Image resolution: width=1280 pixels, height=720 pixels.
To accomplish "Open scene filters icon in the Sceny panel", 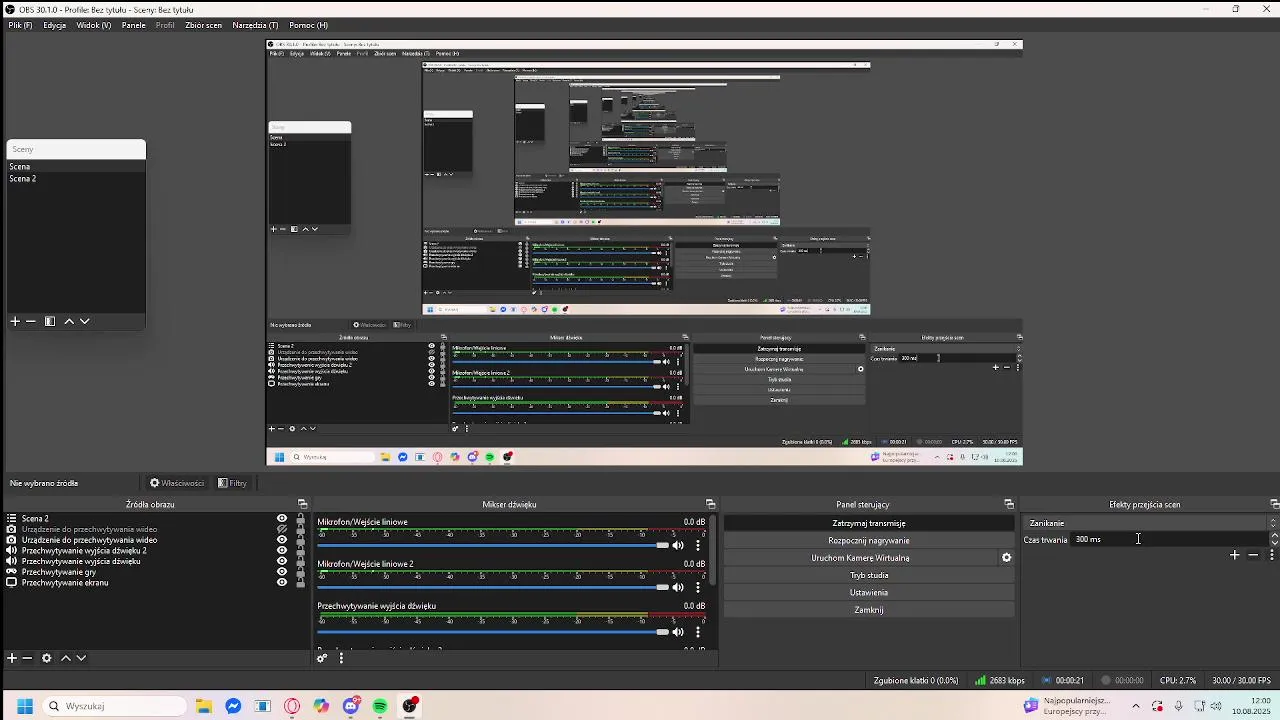I will [x=50, y=321].
